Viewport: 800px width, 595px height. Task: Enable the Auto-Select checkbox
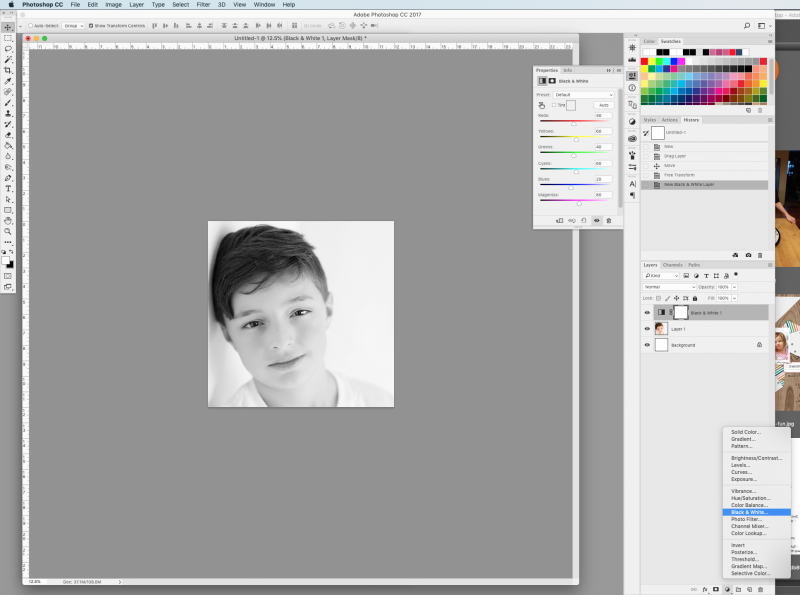tap(30, 26)
